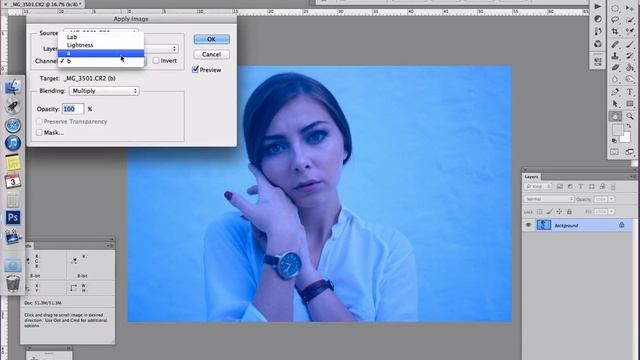
Task: Select the Zoom magnifier tool
Action: coord(630,116)
